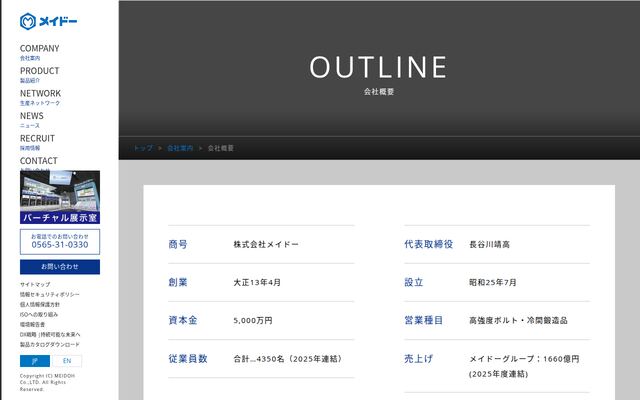Click the 売上げ label
The height and width of the screenshot is (400, 640).
pos(419,359)
